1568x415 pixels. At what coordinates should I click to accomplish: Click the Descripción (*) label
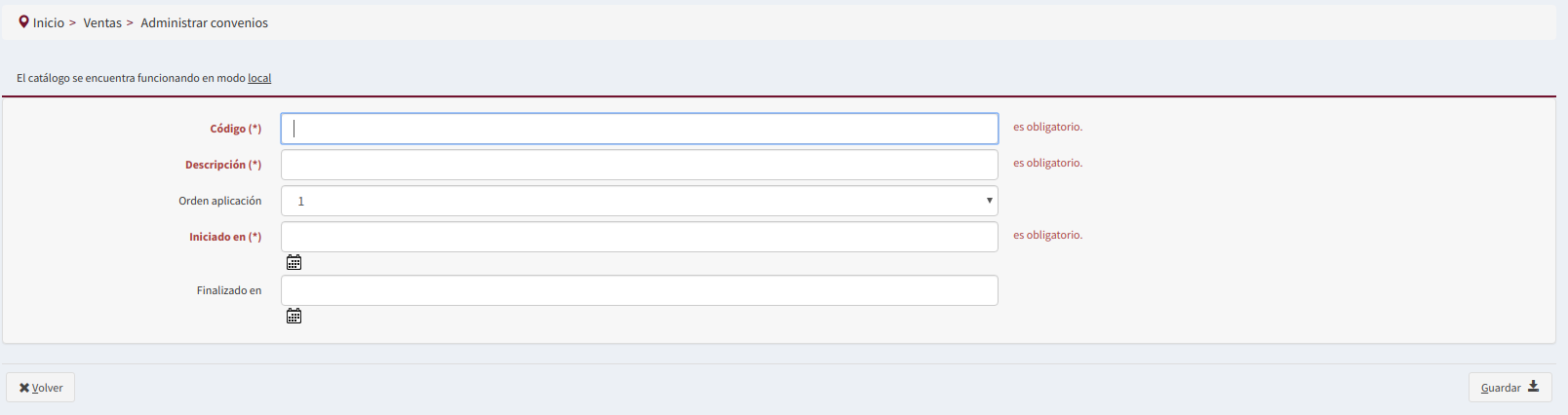[x=223, y=165]
